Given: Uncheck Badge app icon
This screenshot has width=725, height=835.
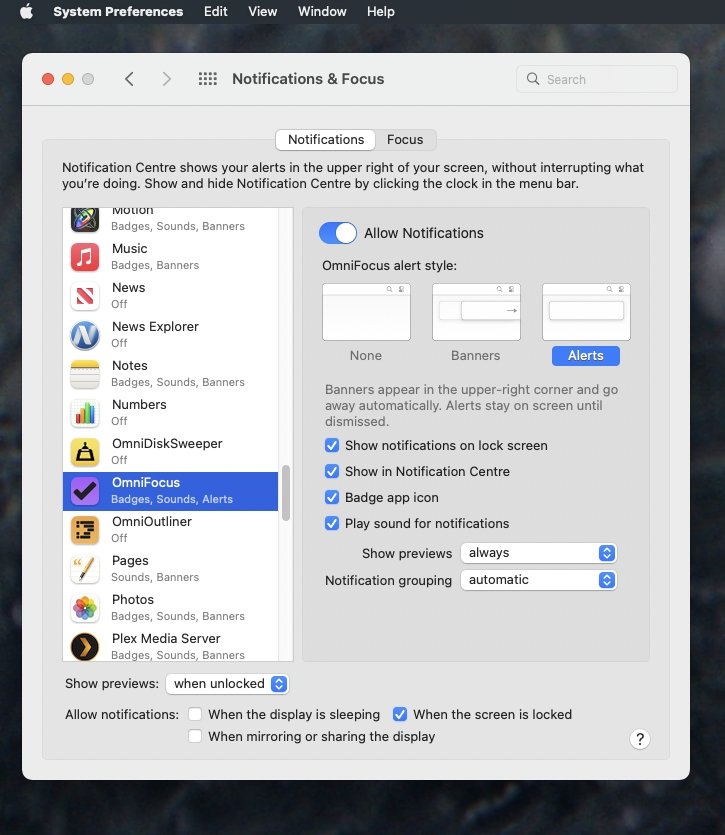Looking at the screenshot, I should tap(332, 497).
